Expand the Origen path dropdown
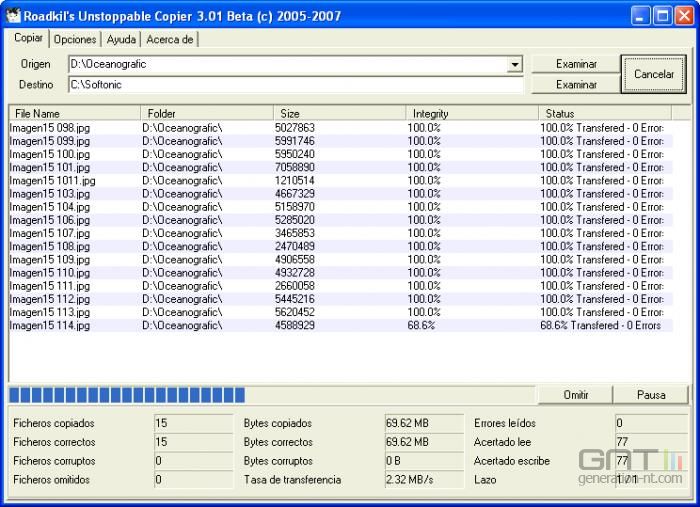700x507 pixels. point(515,64)
